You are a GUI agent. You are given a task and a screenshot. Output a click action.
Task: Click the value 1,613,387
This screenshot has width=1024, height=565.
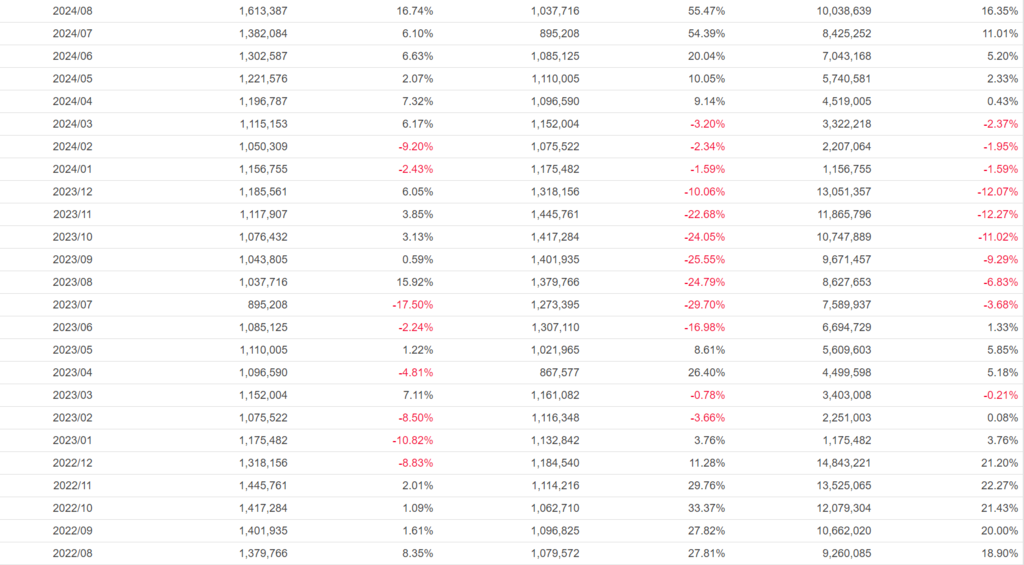click(263, 10)
